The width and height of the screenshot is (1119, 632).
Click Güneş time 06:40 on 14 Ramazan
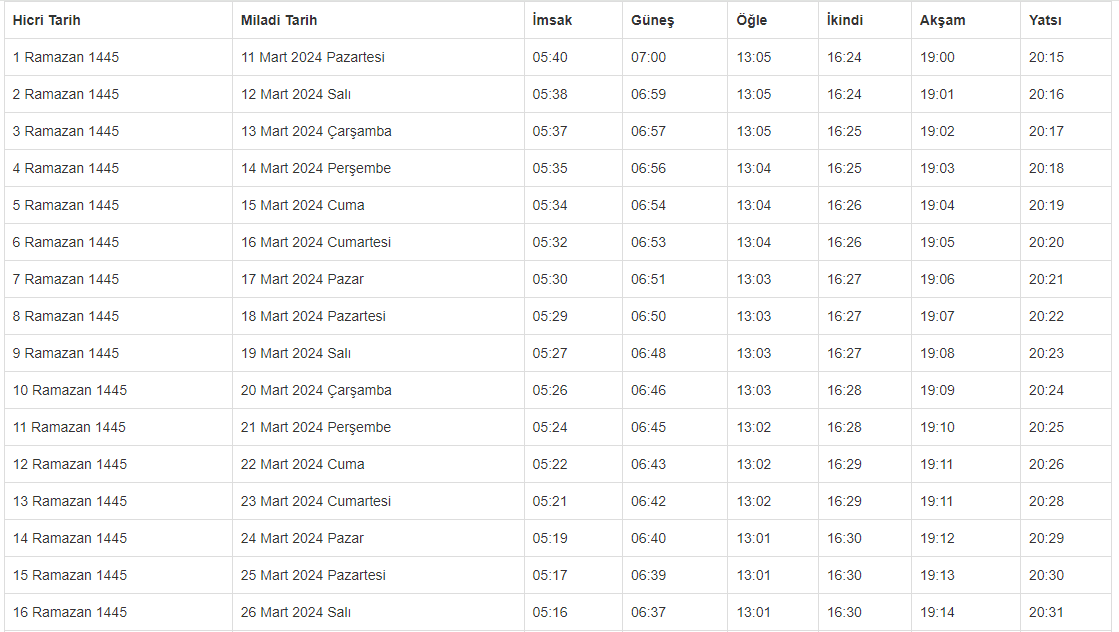pos(648,538)
